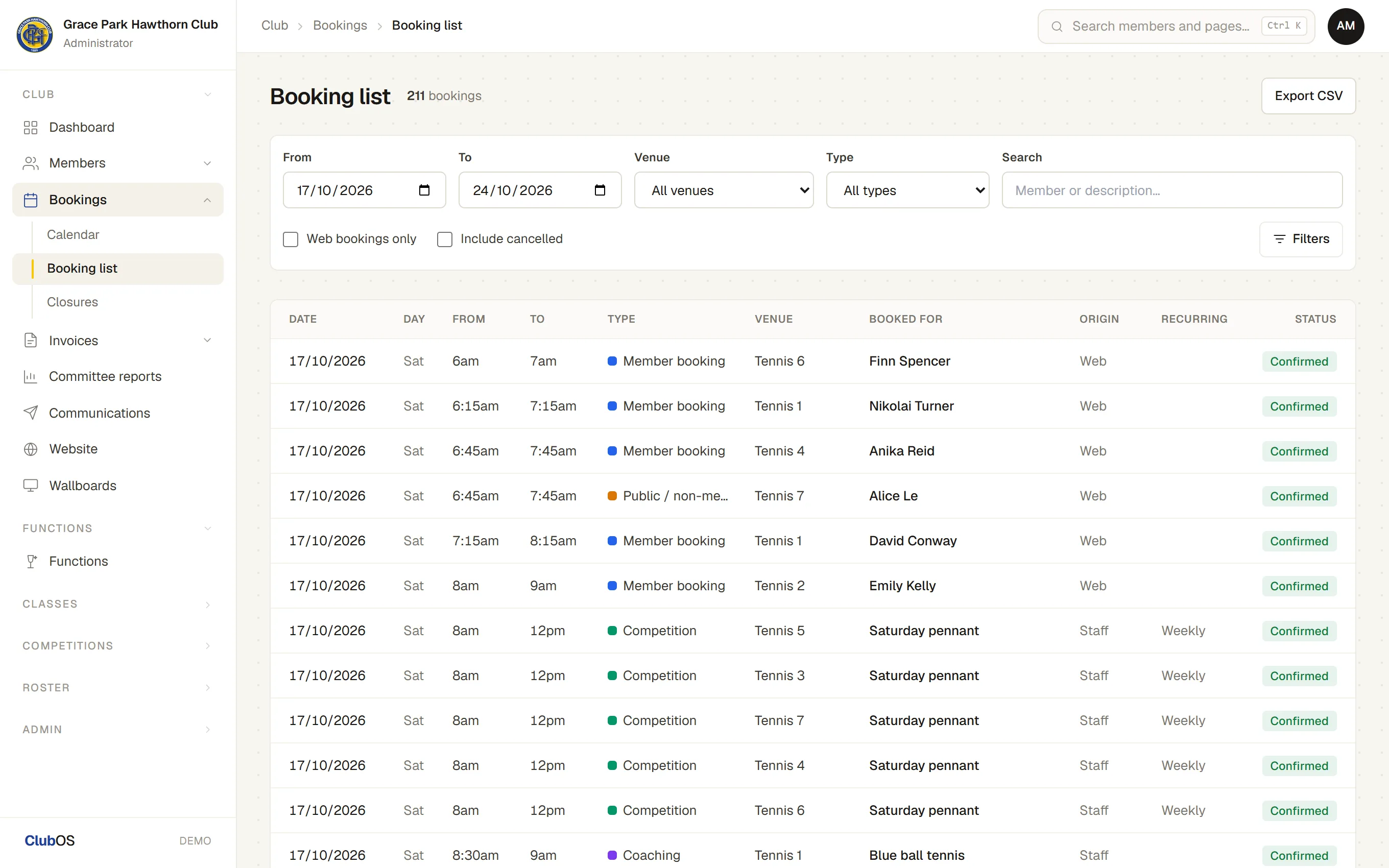Click the Ctrl K shortcut badge
1389x868 pixels.
(1284, 26)
